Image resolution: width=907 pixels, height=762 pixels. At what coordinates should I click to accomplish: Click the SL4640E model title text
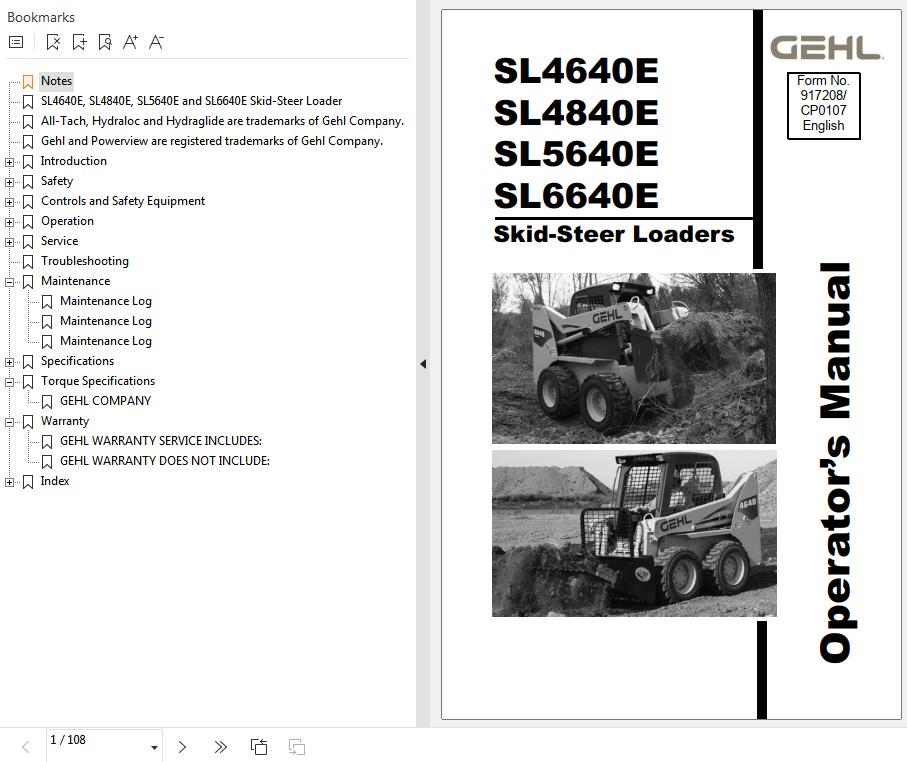click(x=576, y=71)
